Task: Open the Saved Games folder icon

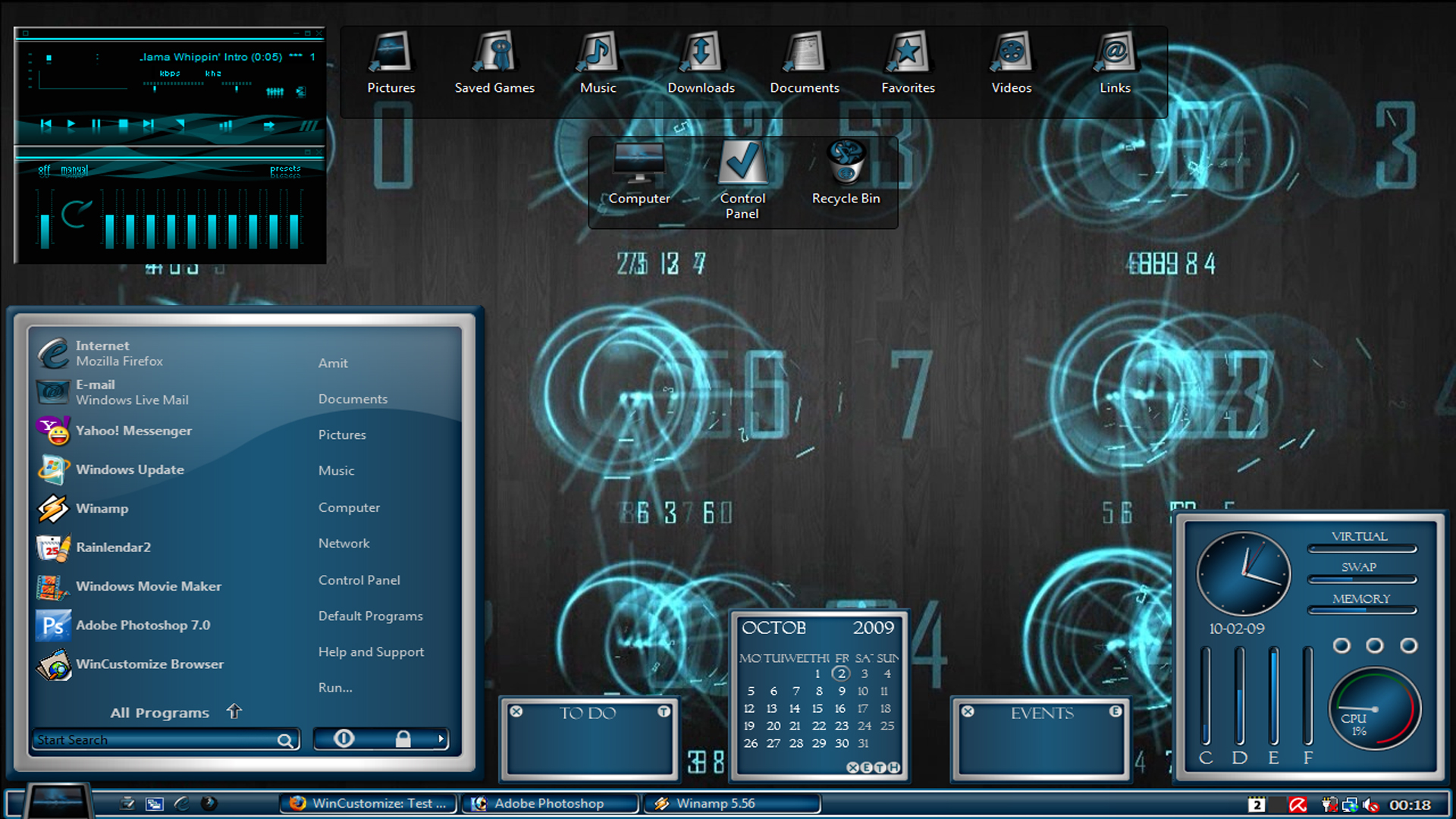Action: [x=494, y=62]
